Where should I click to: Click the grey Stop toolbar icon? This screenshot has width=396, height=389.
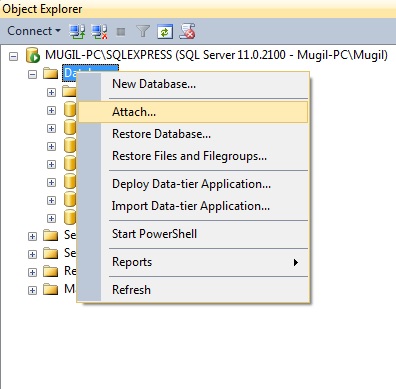pos(121,32)
